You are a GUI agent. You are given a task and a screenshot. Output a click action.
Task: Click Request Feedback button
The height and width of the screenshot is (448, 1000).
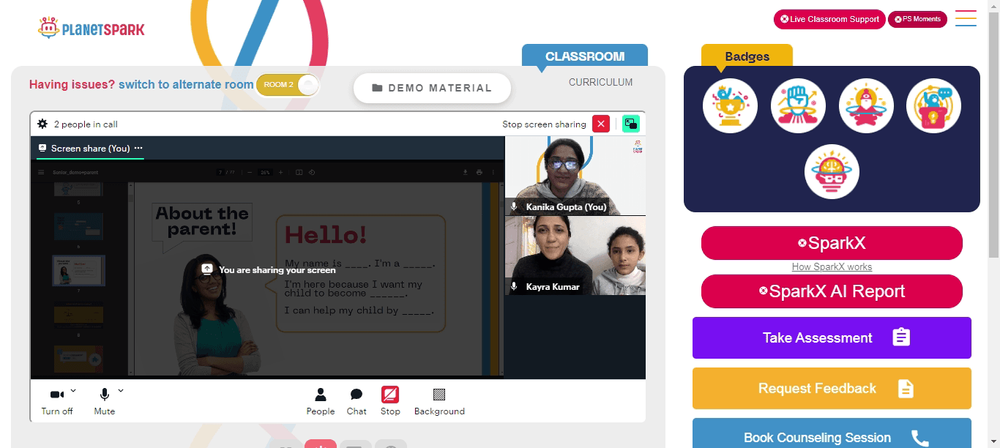[832, 388]
